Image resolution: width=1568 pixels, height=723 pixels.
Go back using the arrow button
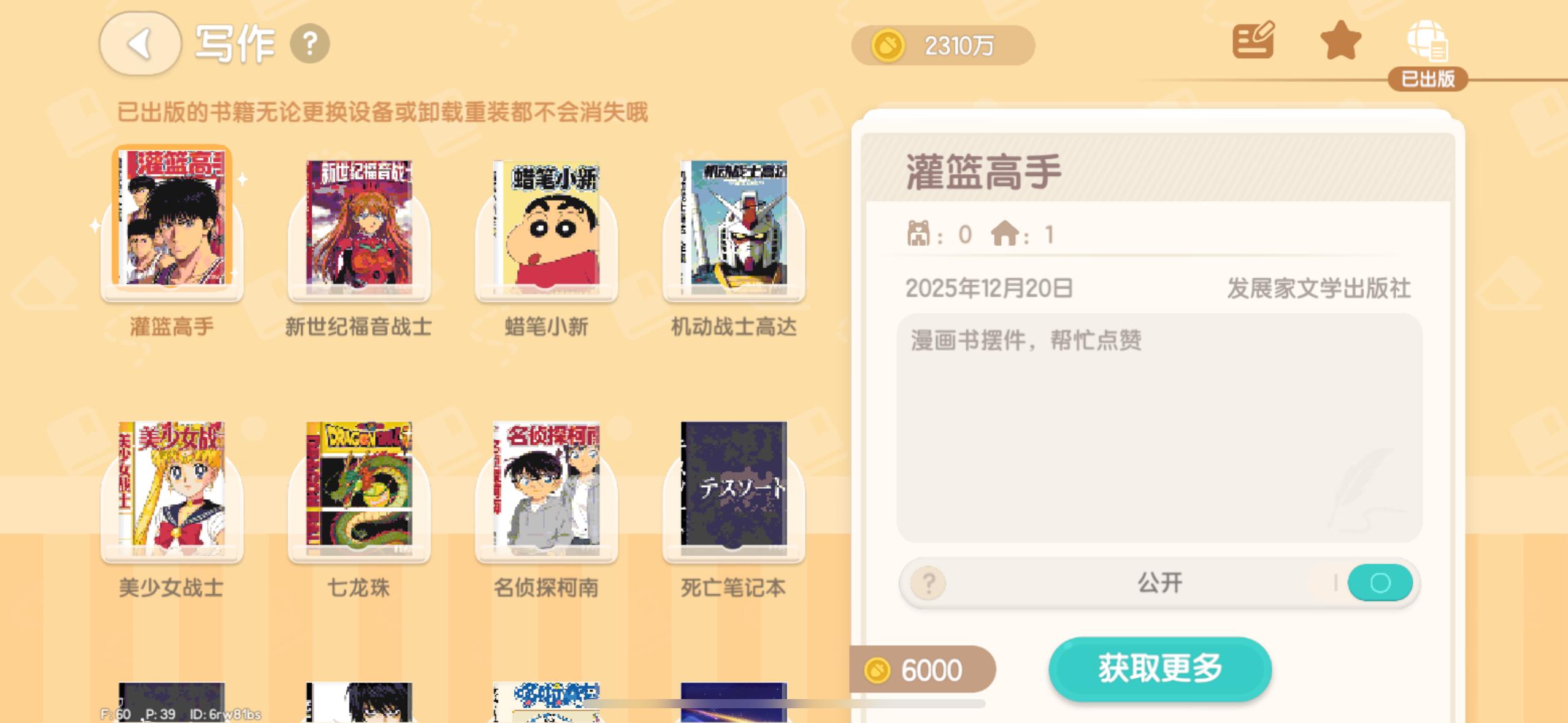click(x=140, y=44)
